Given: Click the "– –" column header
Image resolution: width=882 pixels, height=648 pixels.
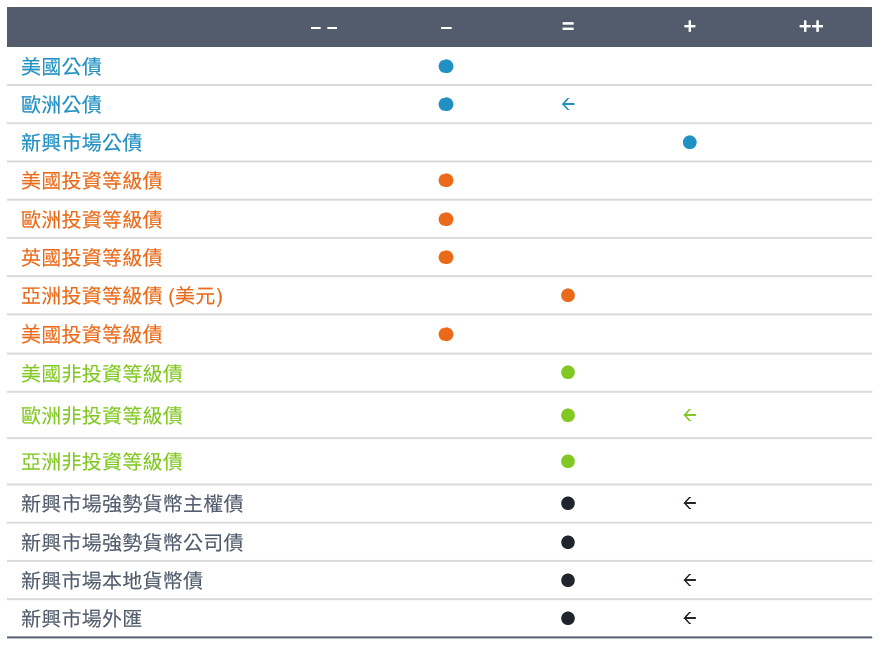Looking at the screenshot, I should tap(324, 26).
